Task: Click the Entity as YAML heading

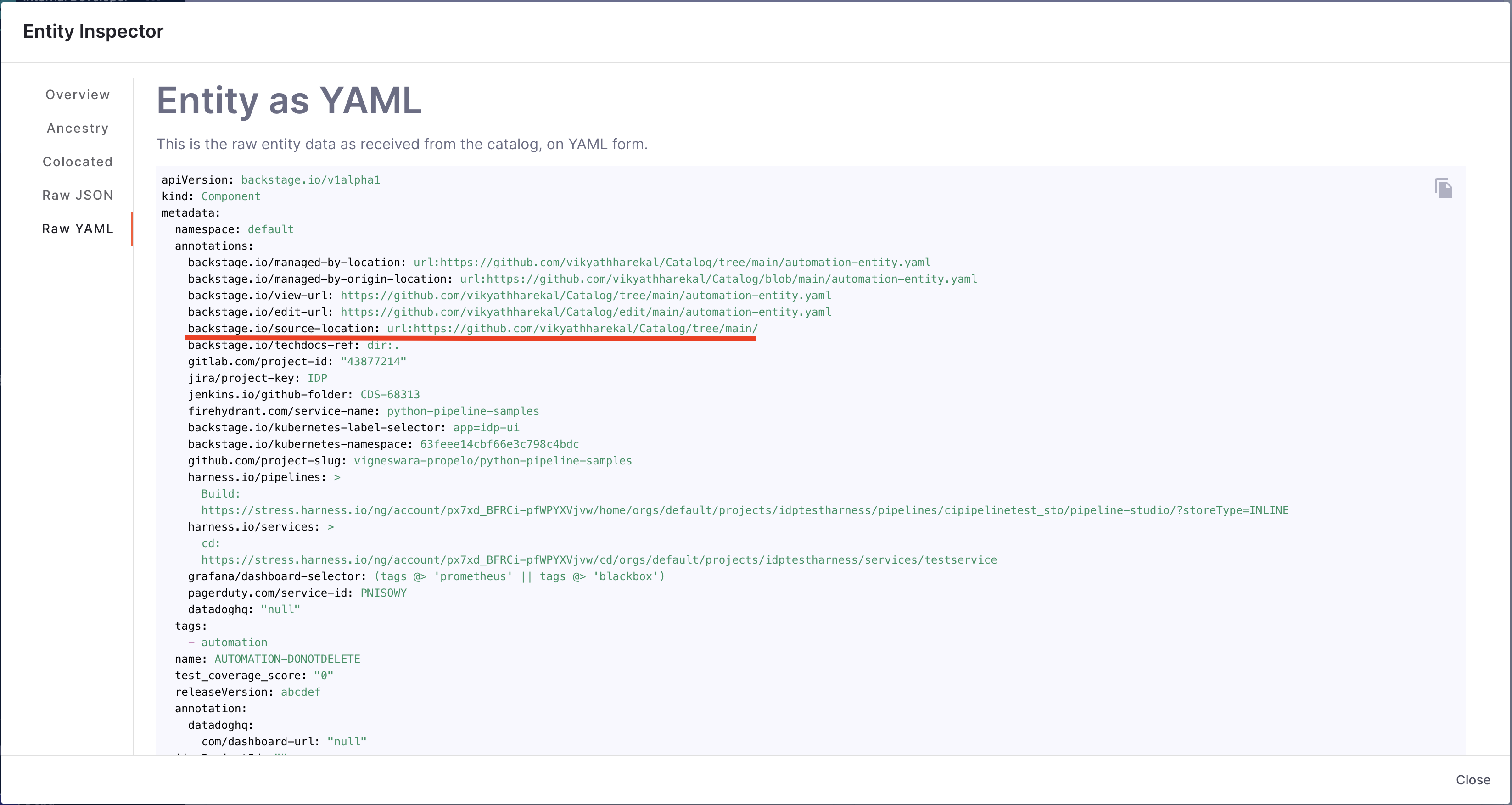Action: pyautogui.click(x=289, y=101)
